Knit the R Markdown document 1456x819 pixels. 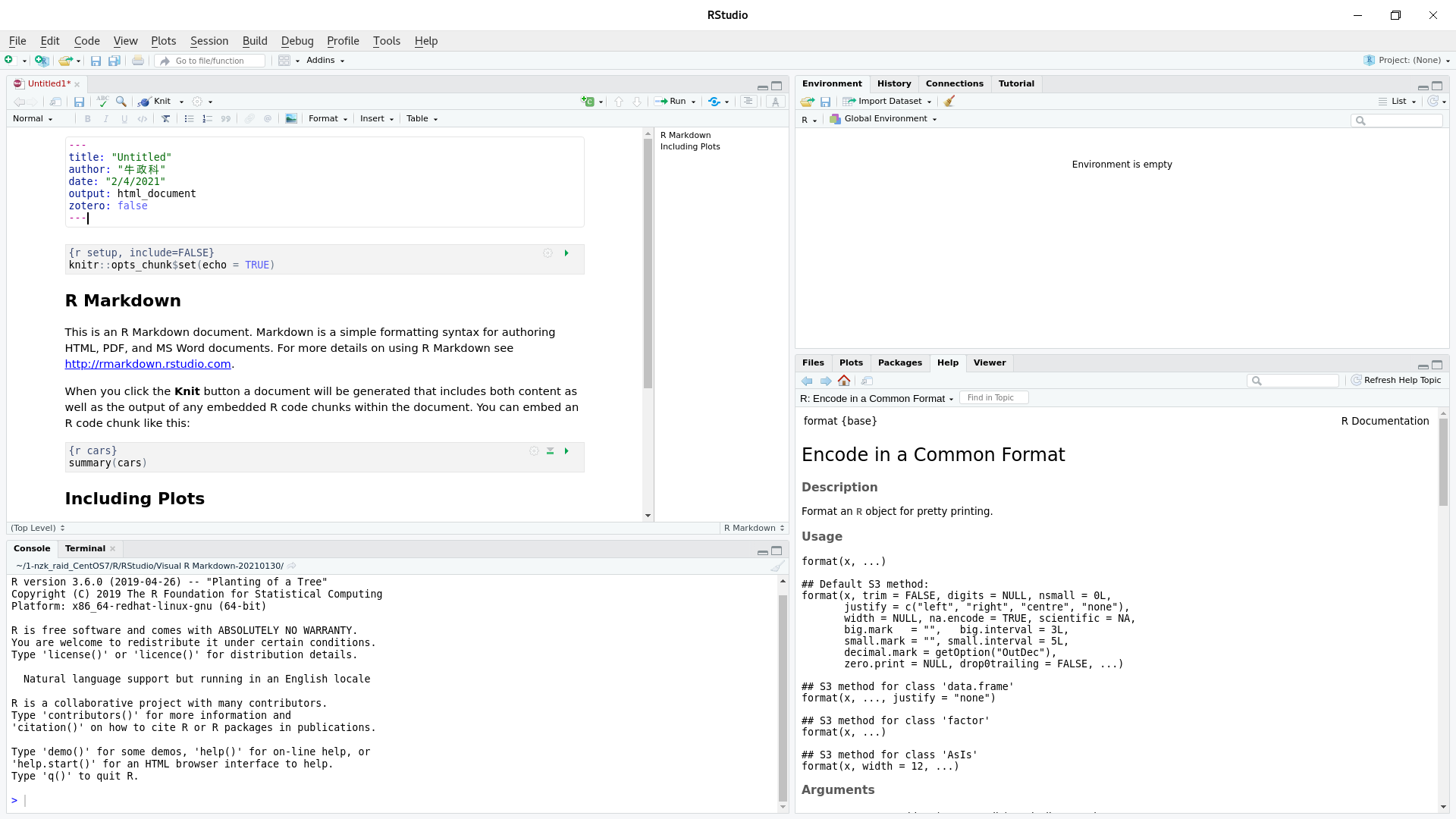click(x=159, y=101)
